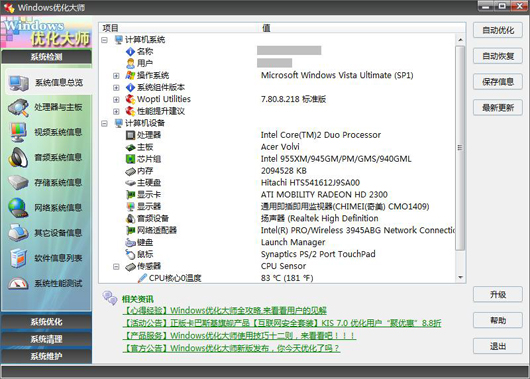Click the 最新更新 button
Screen dimensions: 530x379
tap(498, 108)
